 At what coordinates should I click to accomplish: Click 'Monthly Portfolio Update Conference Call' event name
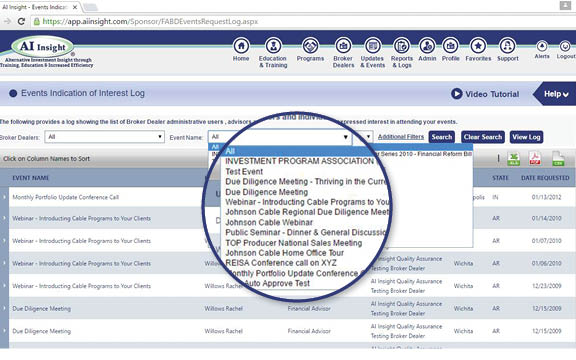click(65, 197)
